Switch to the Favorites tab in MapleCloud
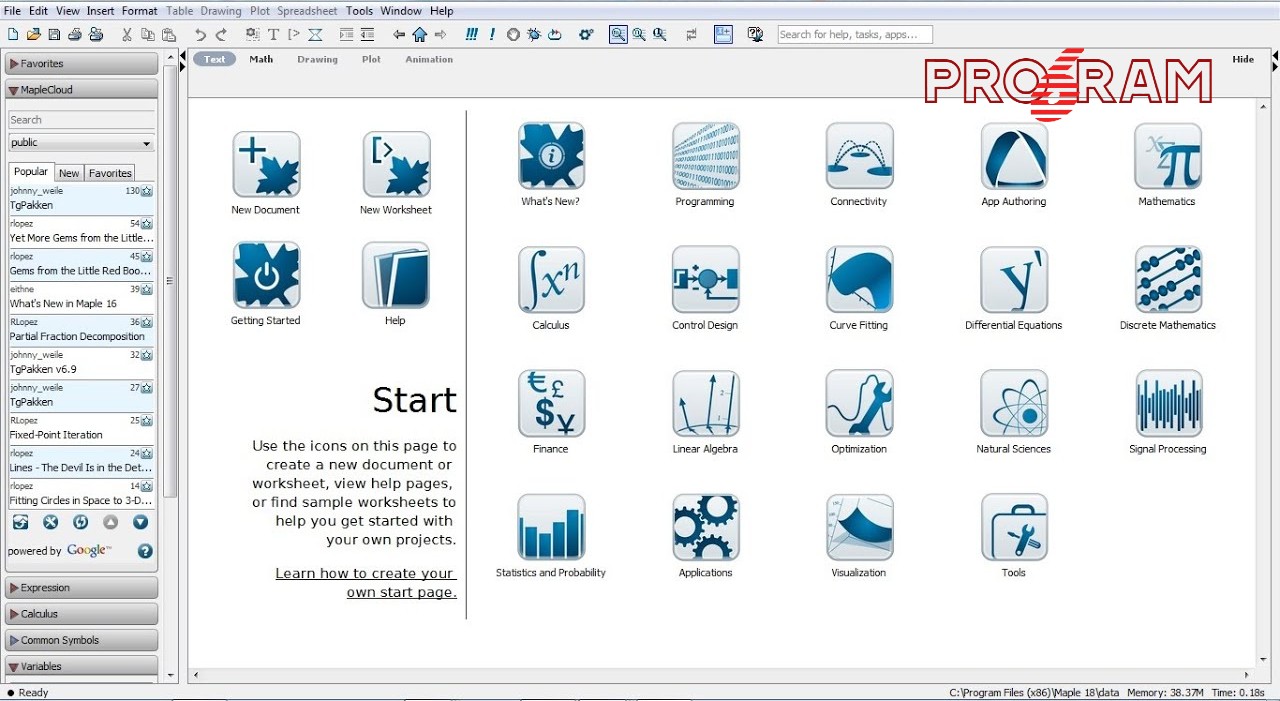 coord(110,173)
